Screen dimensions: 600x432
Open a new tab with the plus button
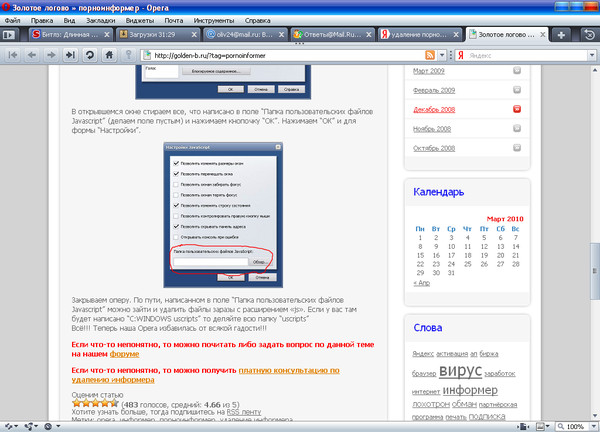(561, 35)
